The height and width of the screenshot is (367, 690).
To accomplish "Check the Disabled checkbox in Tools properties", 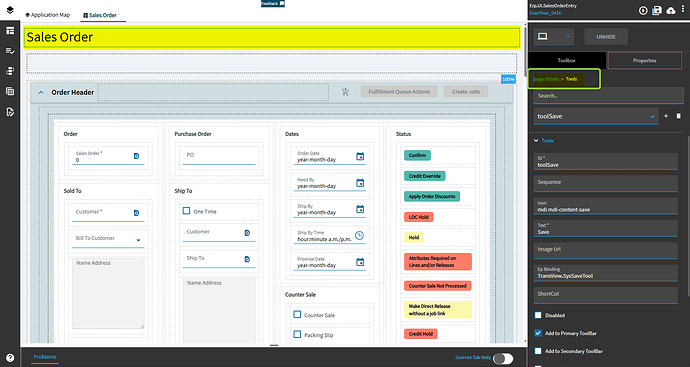I will 538,315.
